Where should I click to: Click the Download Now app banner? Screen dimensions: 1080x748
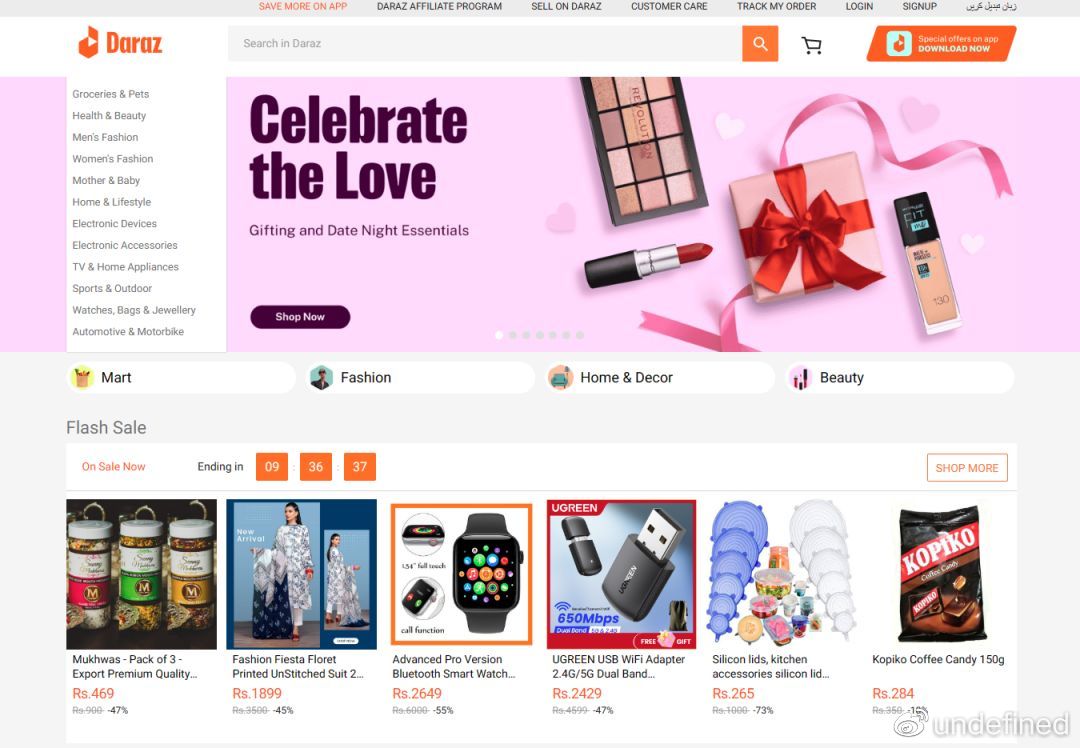click(x=941, y=44)
